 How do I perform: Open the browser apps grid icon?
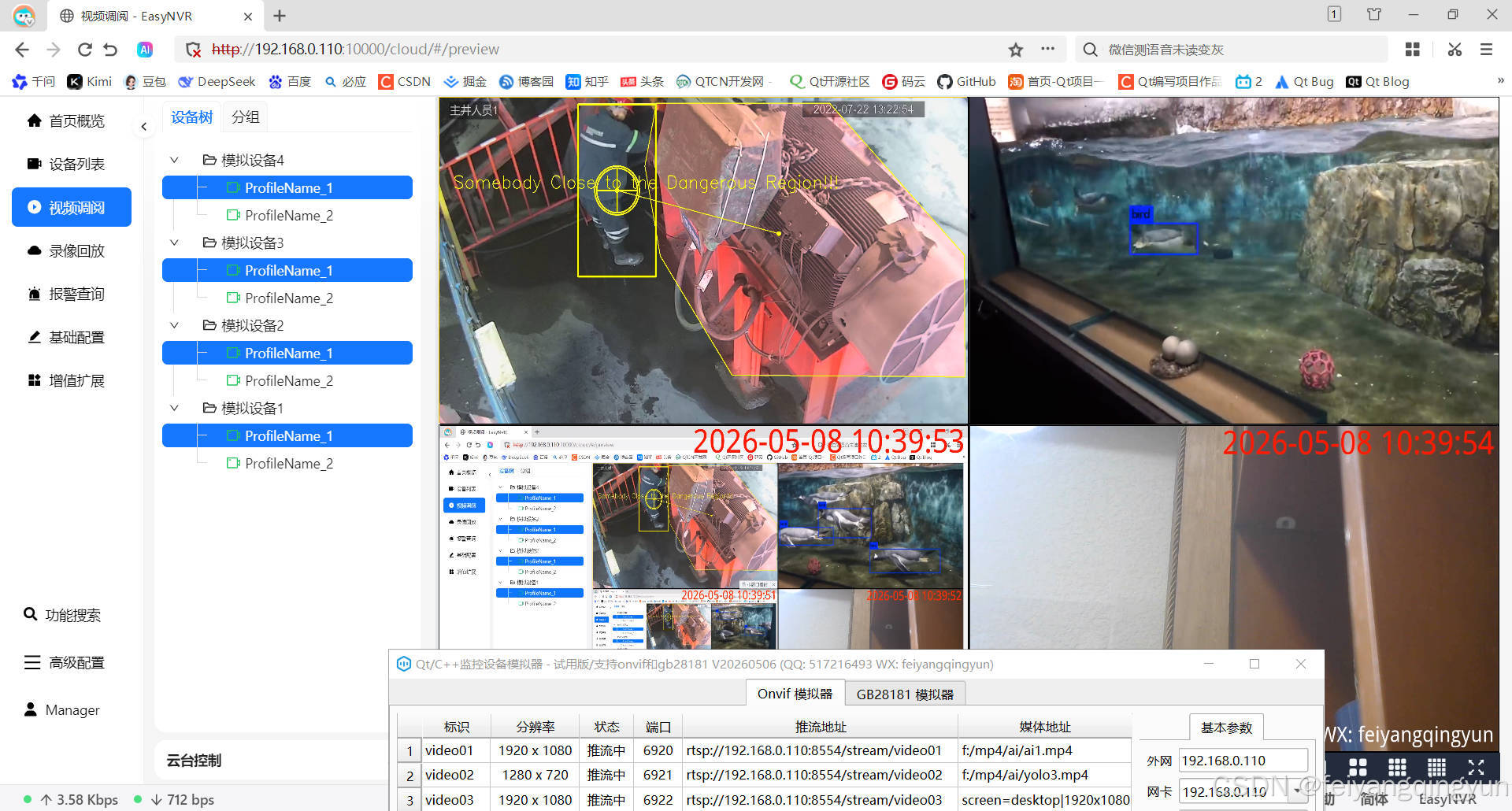point(1413,50)
